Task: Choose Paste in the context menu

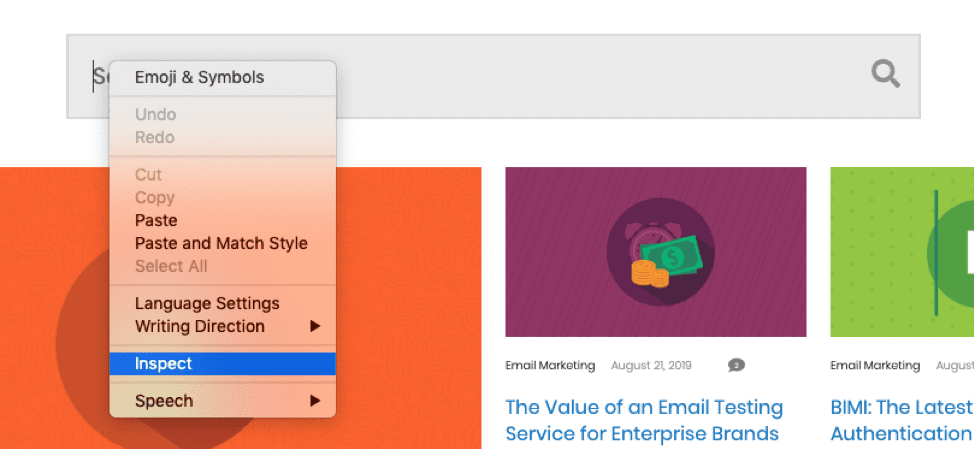Action: [156, 221]
